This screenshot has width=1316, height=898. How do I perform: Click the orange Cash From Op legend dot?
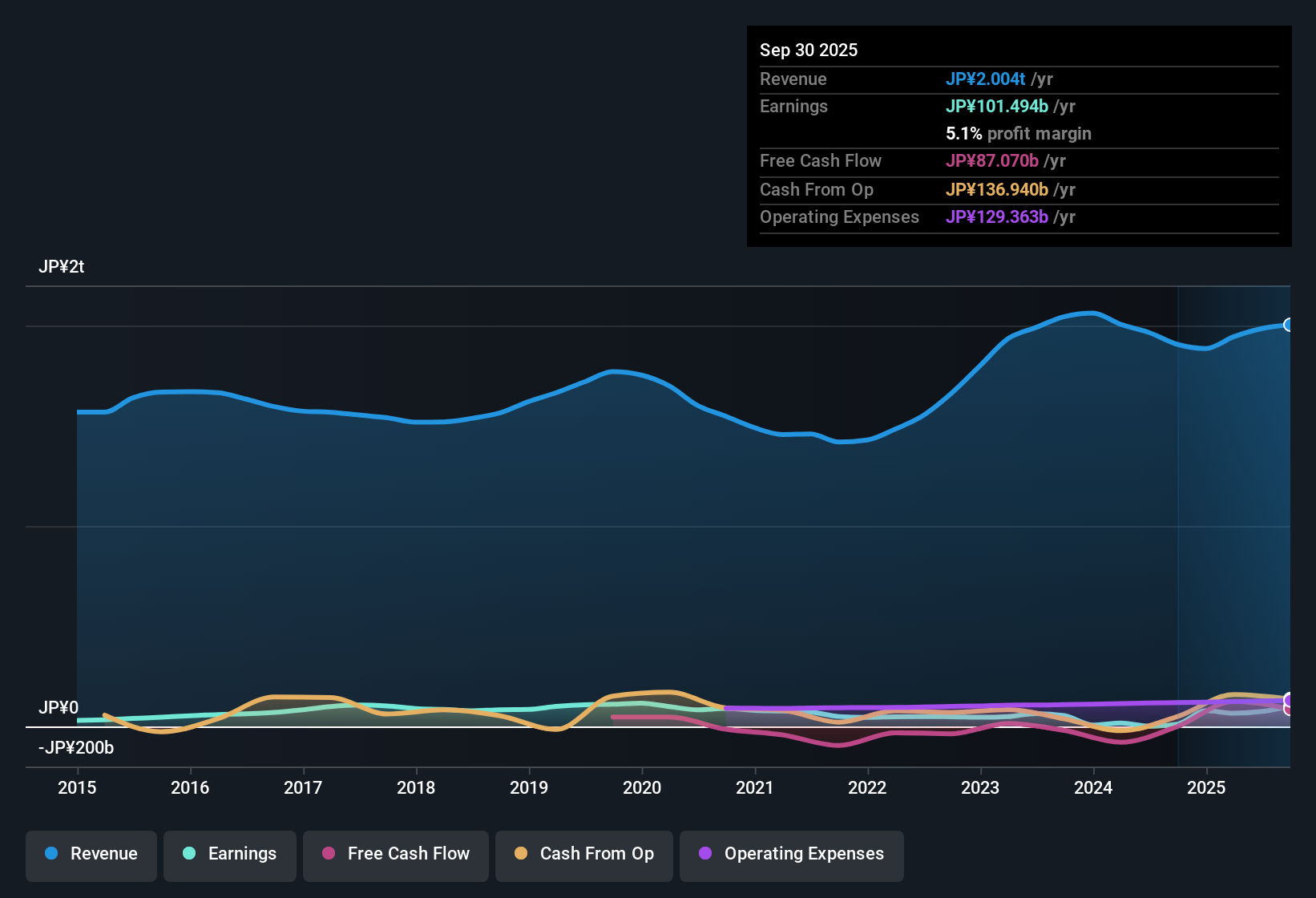521,854
